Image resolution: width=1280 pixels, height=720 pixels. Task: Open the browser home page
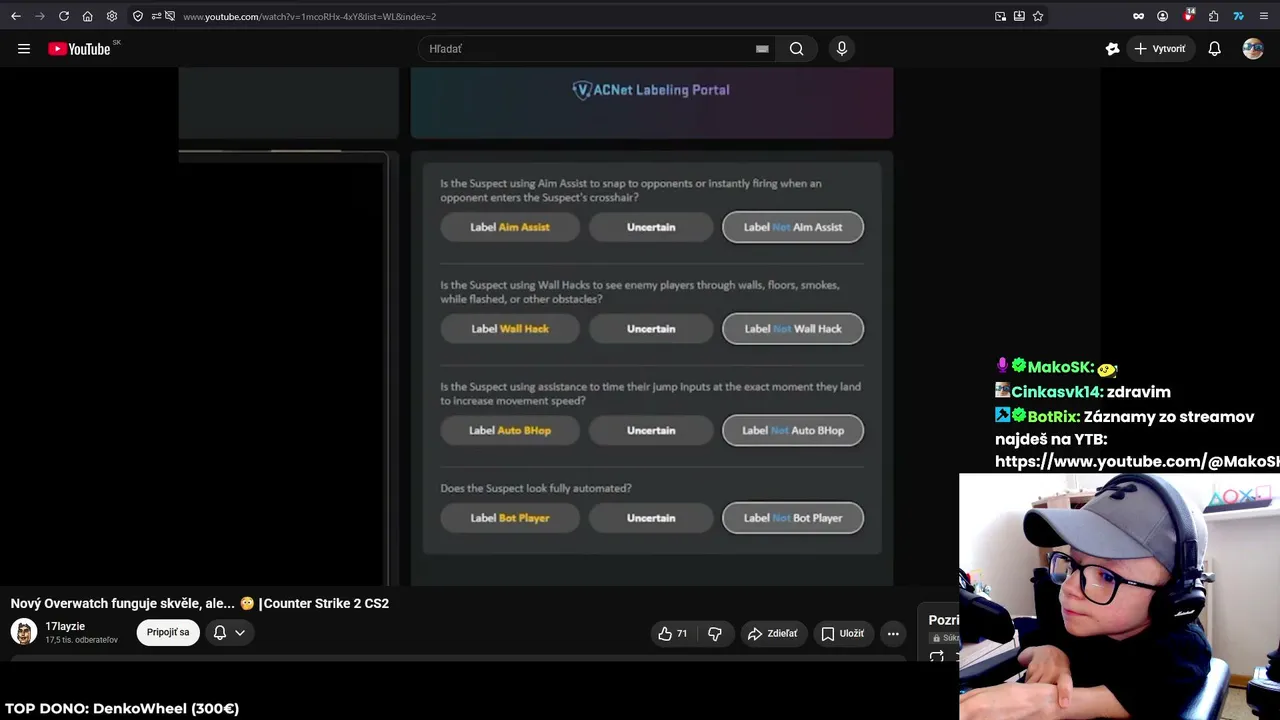coord(88,16)
